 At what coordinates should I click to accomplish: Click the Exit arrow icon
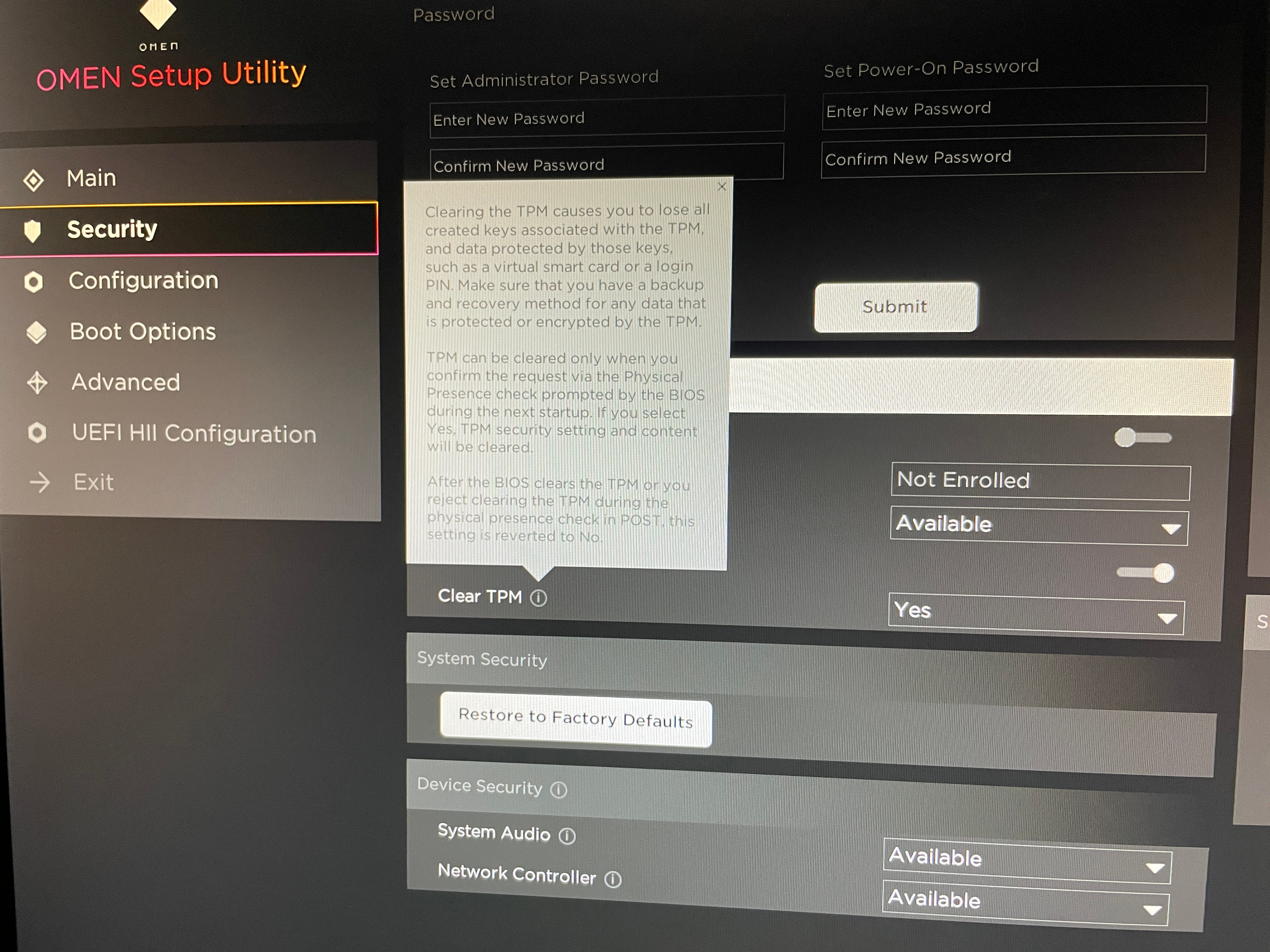coord(40,482)
